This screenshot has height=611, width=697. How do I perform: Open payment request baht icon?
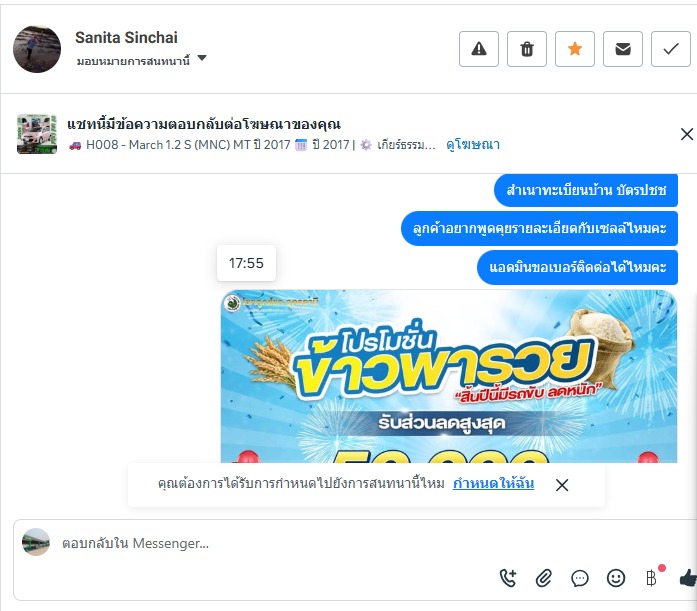[x=651, y=578]
